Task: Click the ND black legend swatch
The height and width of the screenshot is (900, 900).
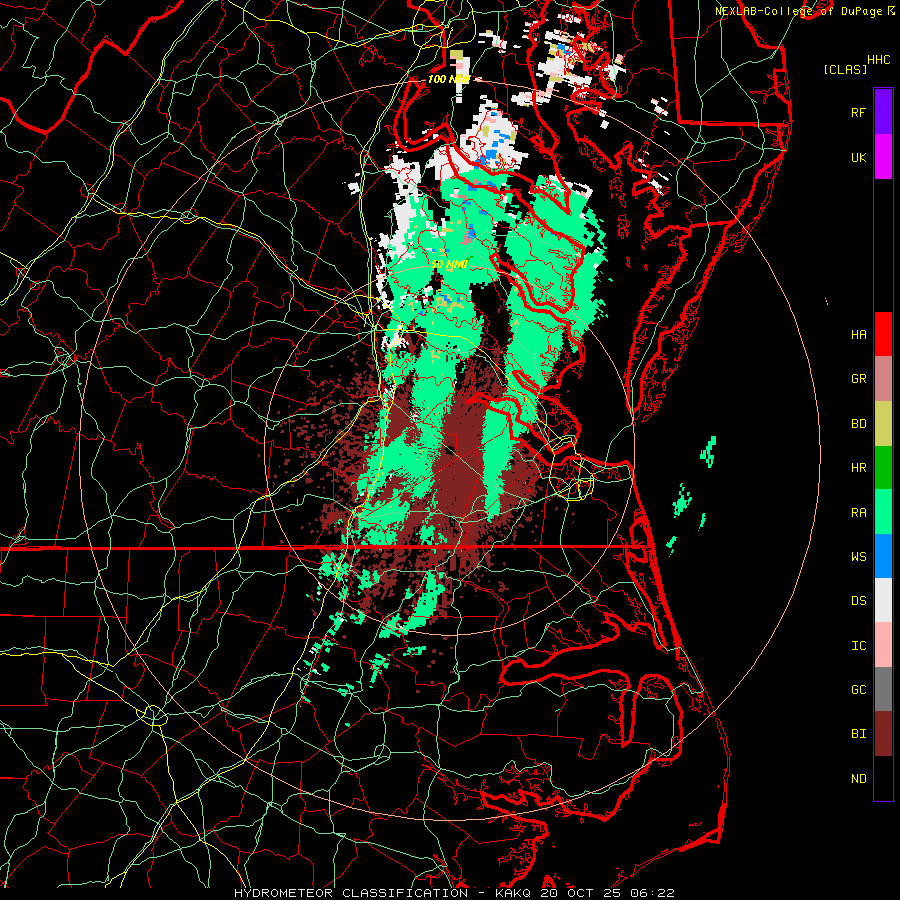Action: [883, 778]
